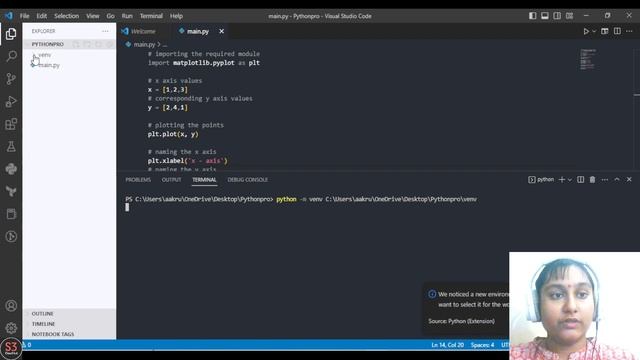Expand the venv folder in Explorer
Image resolution: width=640 pixels, height=360 pixels.
click(x=44, y=55)
